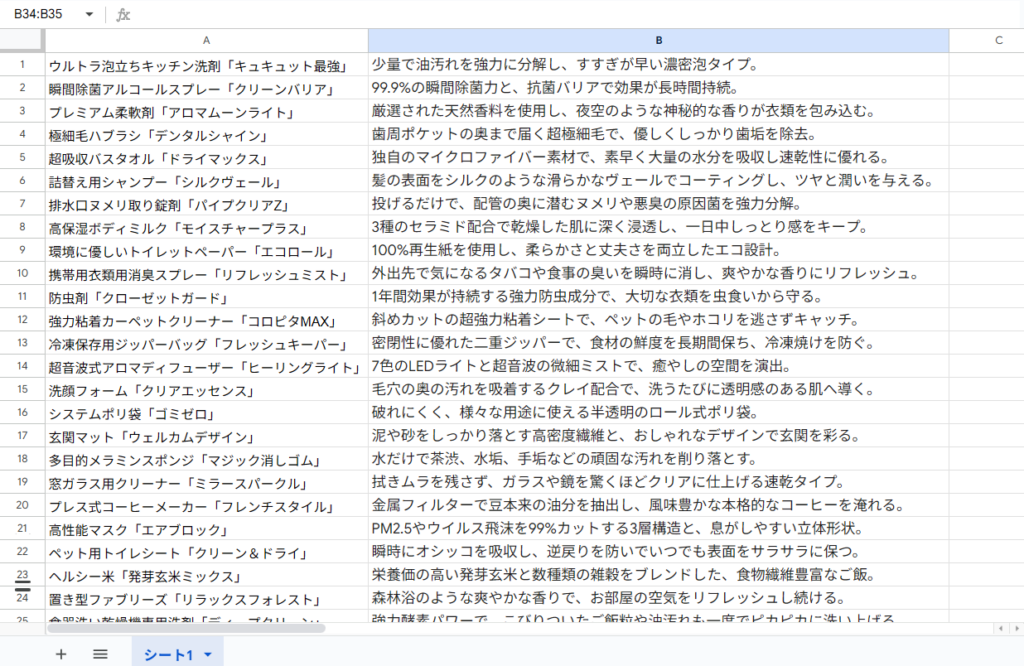Image resolution: width=1024 pixels, height=666 pixels.
Task: Open the all sheets list icon
Action: tap(100, 654)
